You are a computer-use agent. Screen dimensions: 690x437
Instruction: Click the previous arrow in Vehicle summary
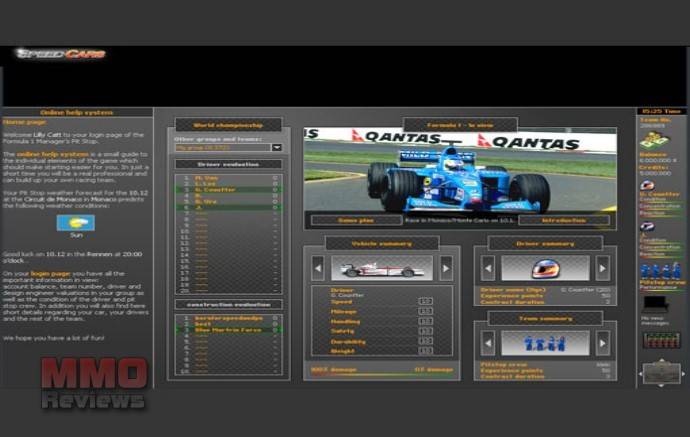[317, 267]
